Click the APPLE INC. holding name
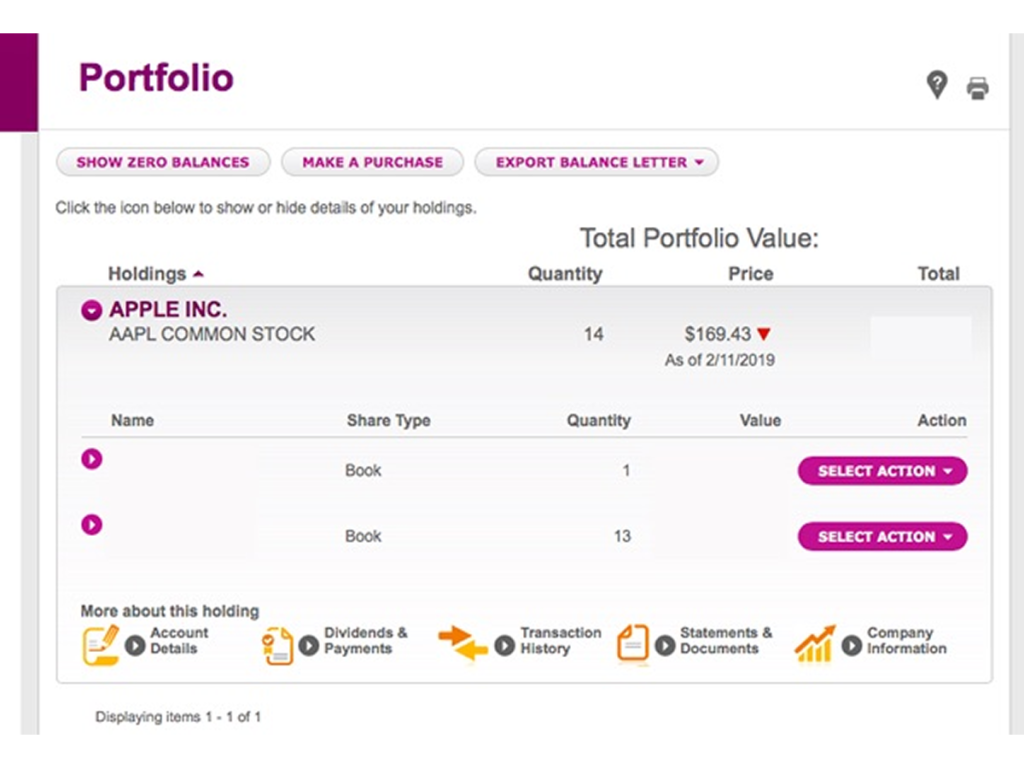This screenshot has width=1024, height=768. (168, 309)
